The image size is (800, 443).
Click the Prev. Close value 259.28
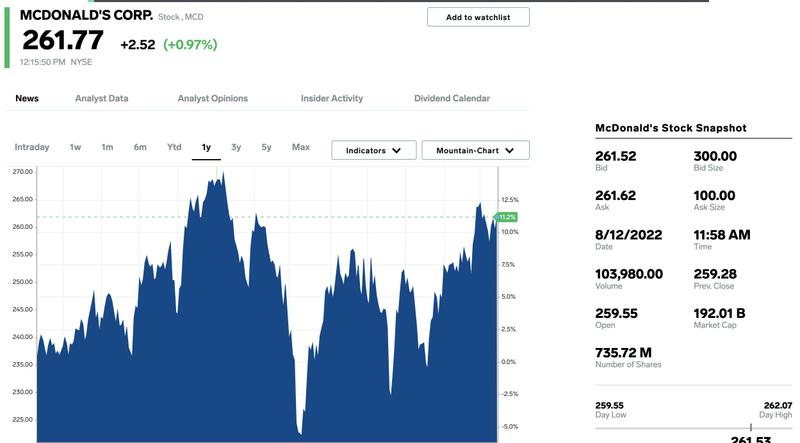tap(715, 274)
